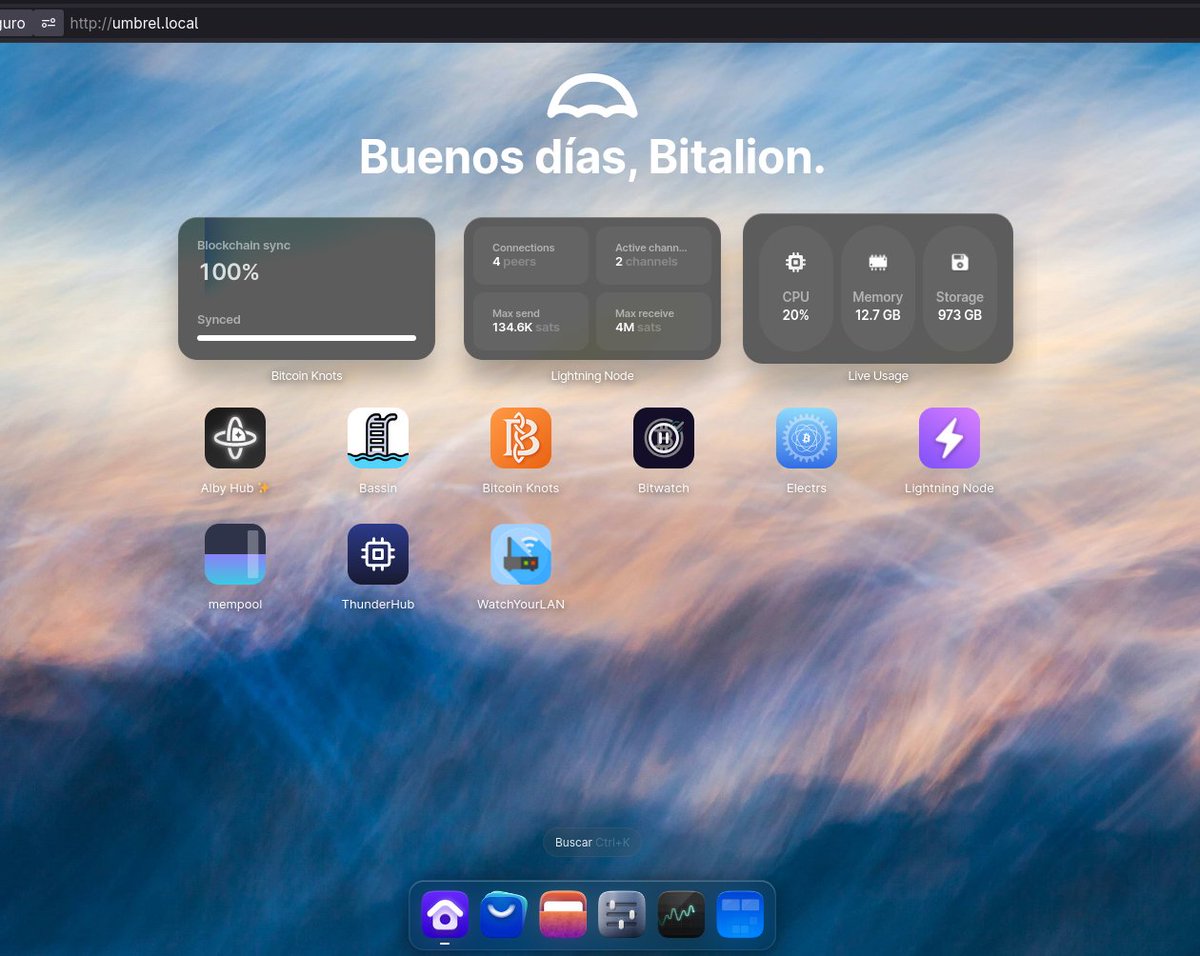Click the Lightning Node widget label
Image resolution: width=1200 pixels, height=956 pixels.
(x=592, y=376)
